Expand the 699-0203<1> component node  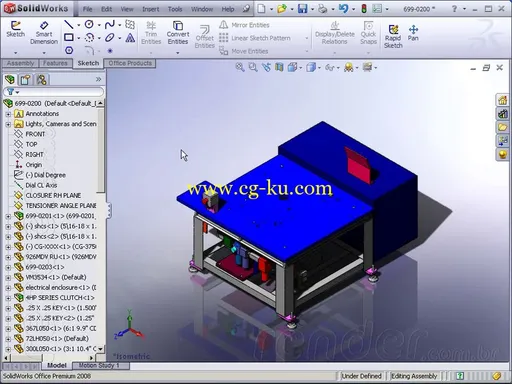point(8,267)
